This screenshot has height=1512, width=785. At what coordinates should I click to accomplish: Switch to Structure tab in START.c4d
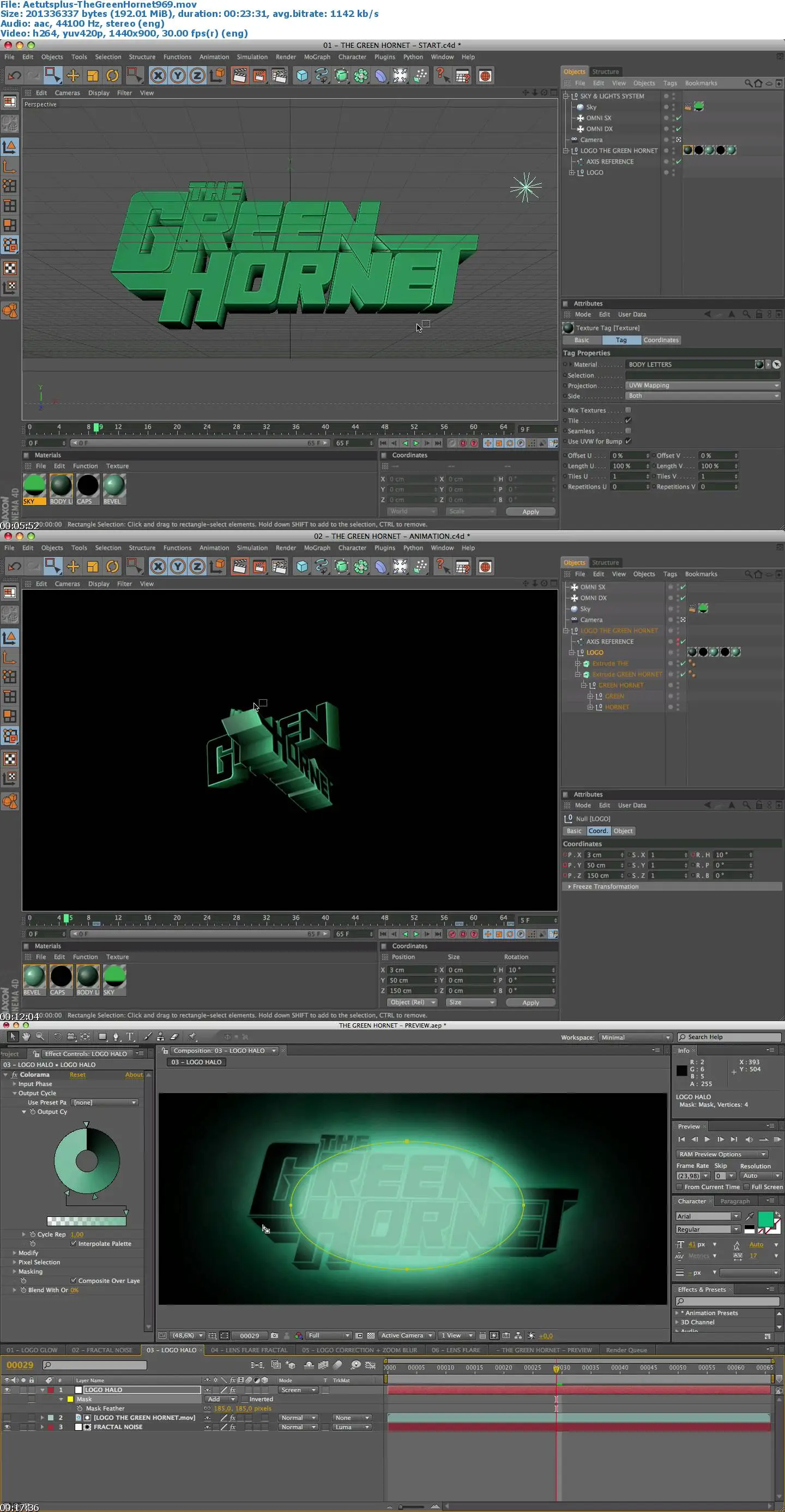[x=605, y=71]
